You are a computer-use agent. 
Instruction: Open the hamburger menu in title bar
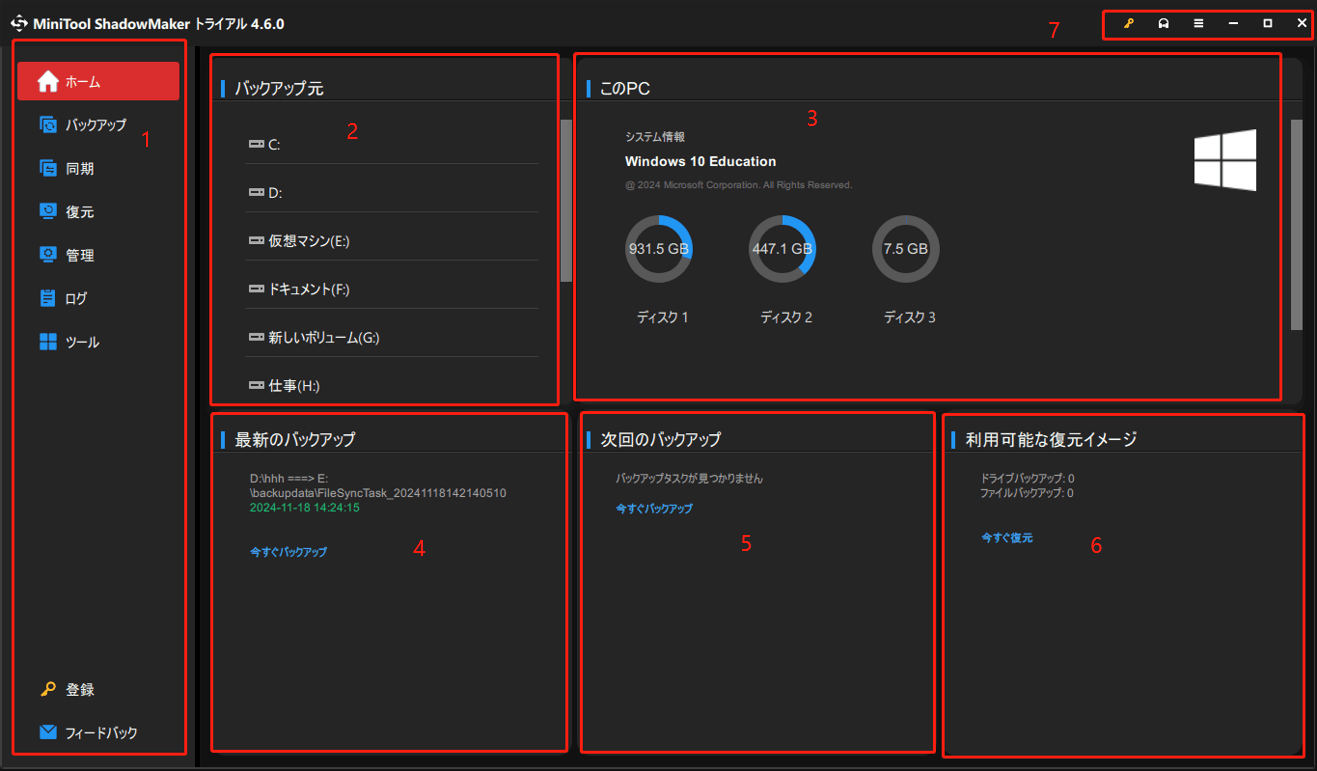coord(1198,23)
